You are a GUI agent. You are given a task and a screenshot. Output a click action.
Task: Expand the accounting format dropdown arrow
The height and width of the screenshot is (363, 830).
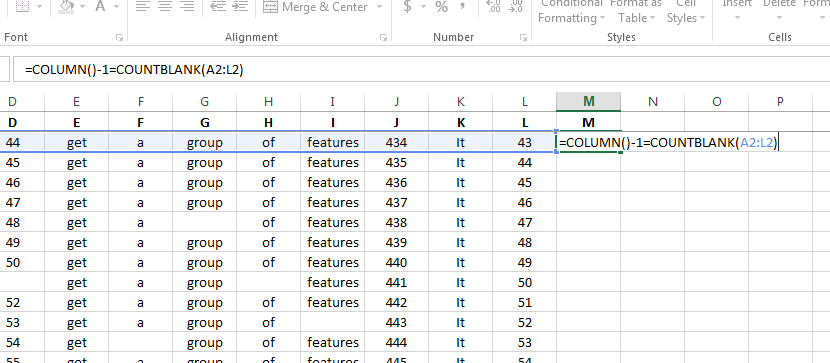[x=423, y=7]
